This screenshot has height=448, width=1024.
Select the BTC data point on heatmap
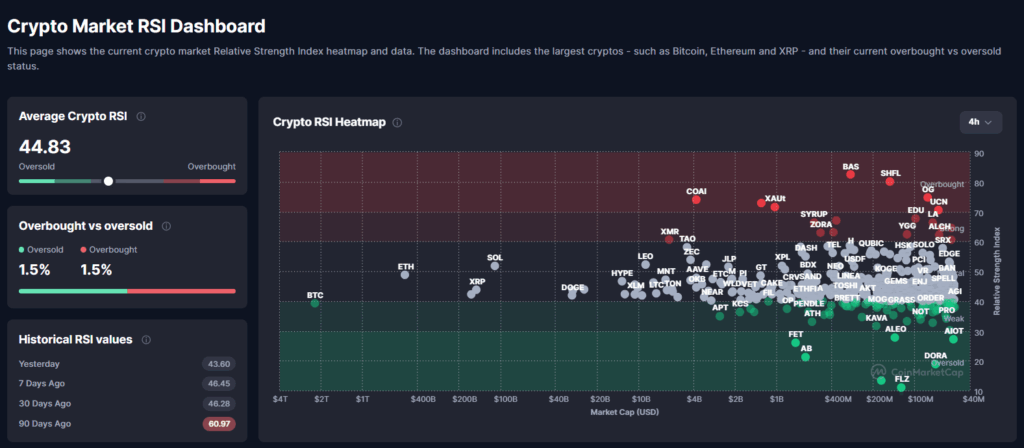(315, 303)
